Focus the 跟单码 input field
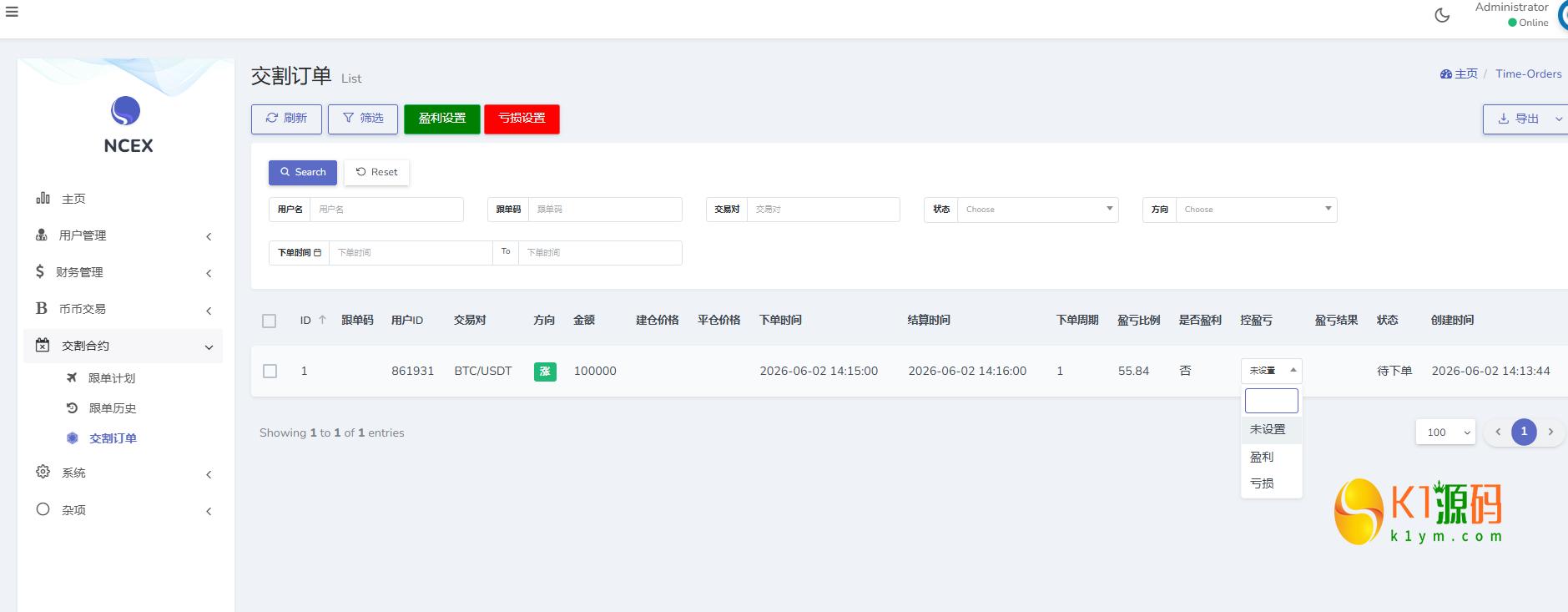 click(605, 210)
